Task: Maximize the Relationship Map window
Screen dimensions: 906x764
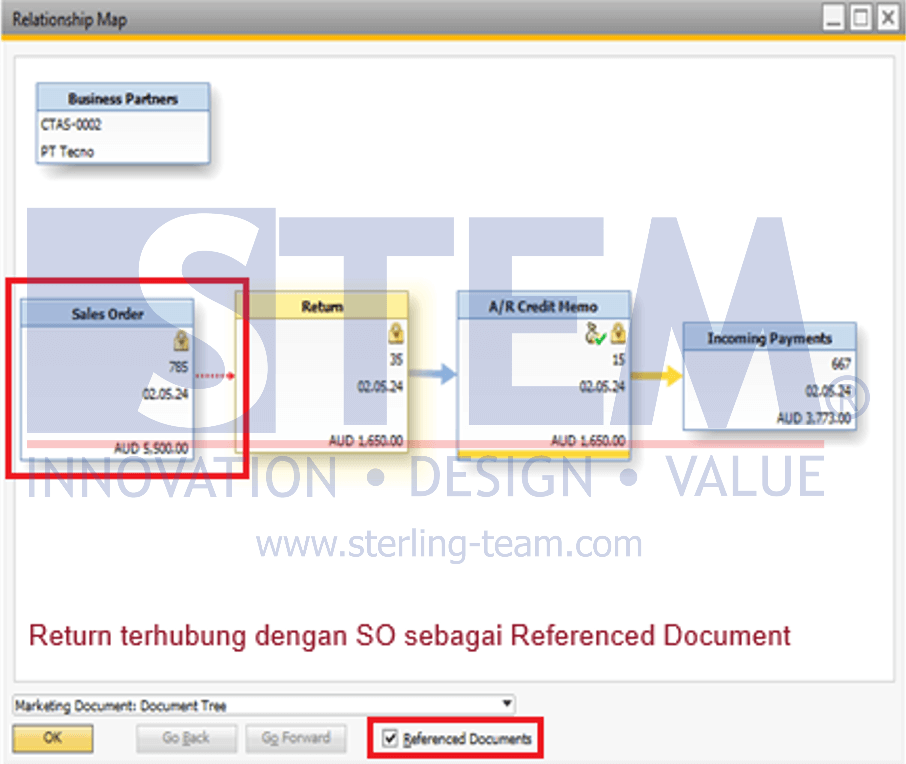Action: pos(860,17)
